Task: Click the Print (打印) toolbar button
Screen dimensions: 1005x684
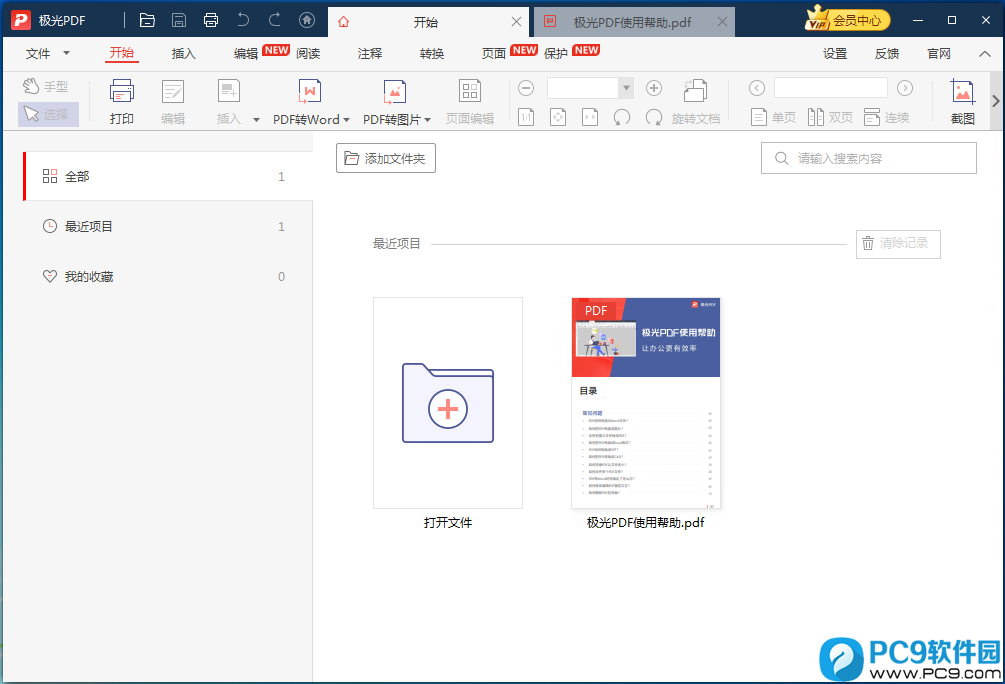Action: (122, 102)
